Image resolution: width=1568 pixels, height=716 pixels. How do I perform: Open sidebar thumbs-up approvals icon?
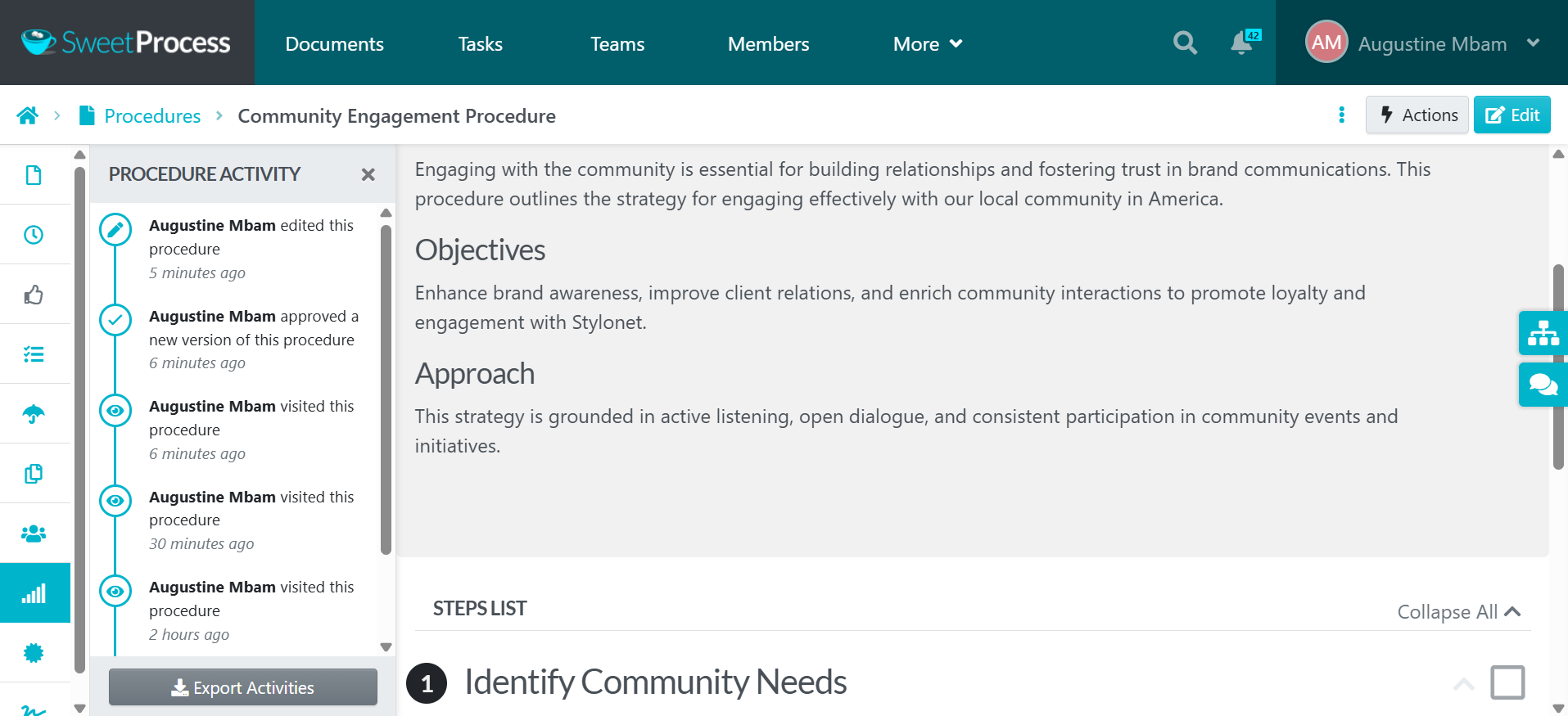click(x=34, y=295)
